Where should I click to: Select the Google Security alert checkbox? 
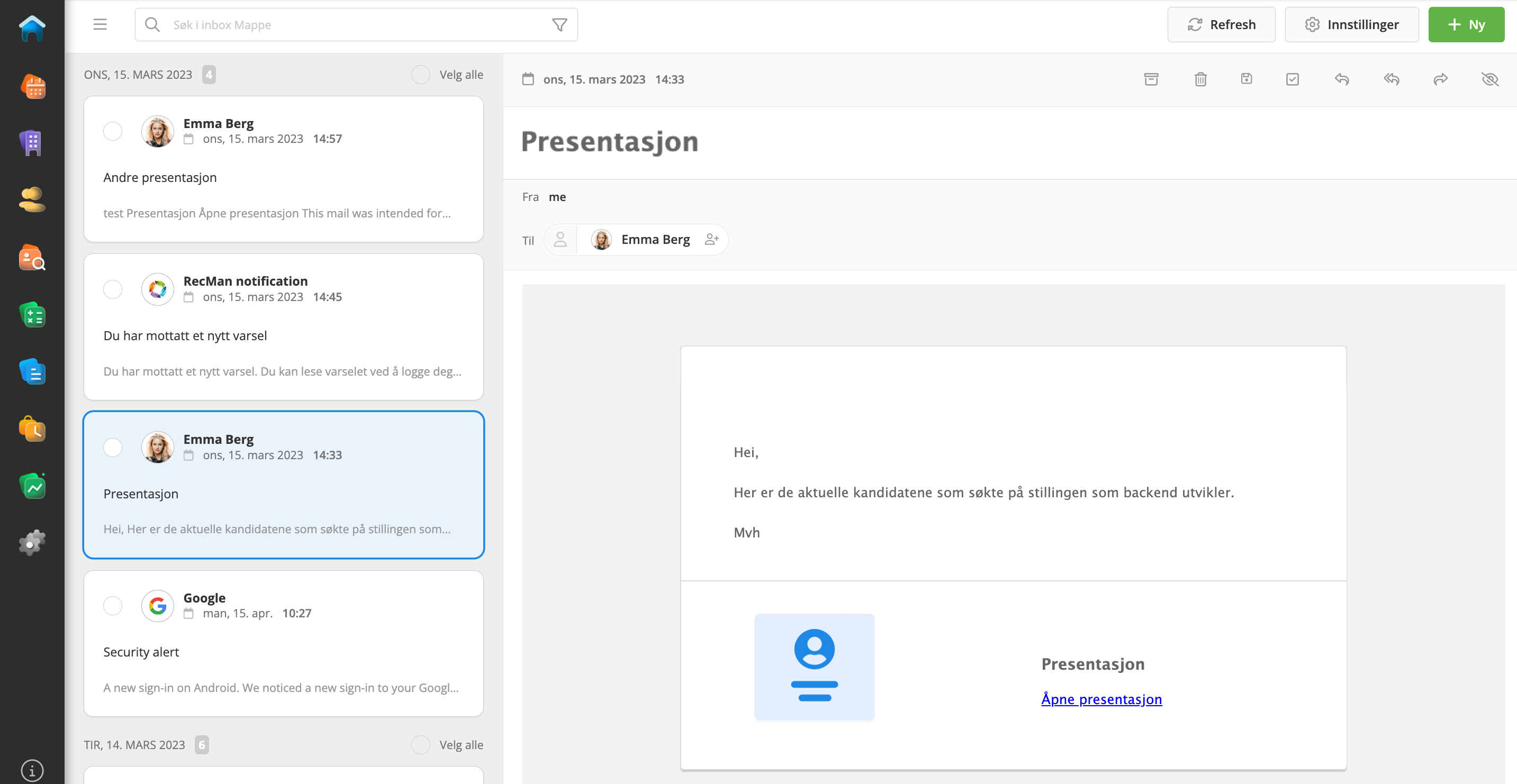(113, 606)
